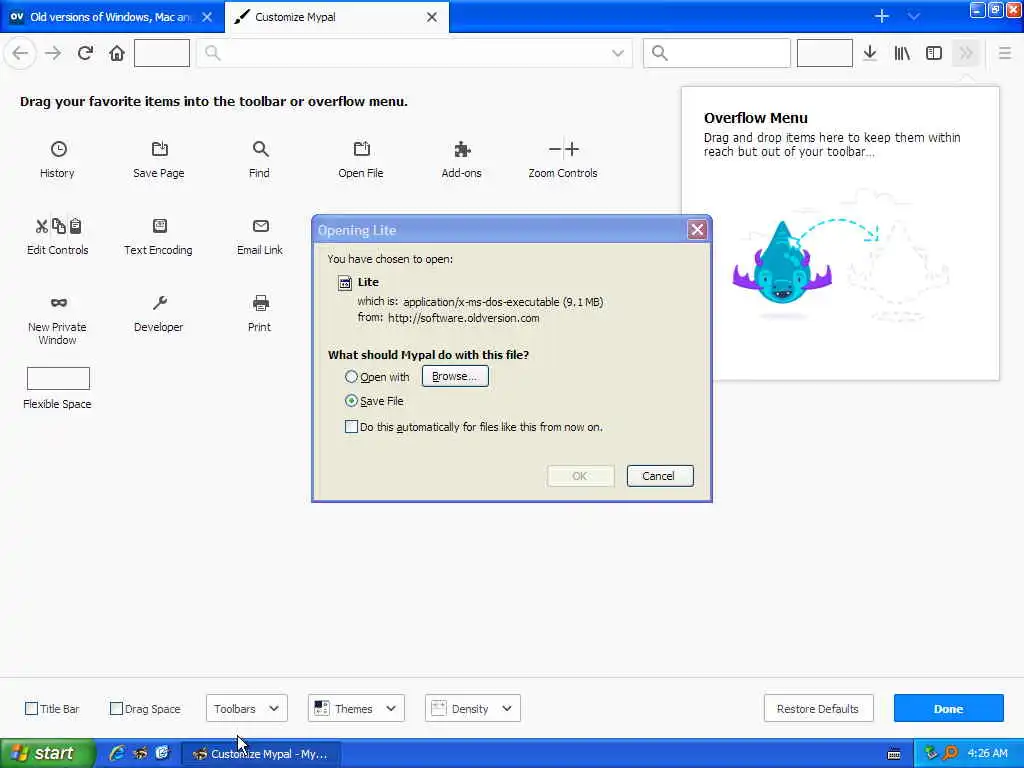Open the Themes dropdown
1024x768 pixels.
coord(356,709)
